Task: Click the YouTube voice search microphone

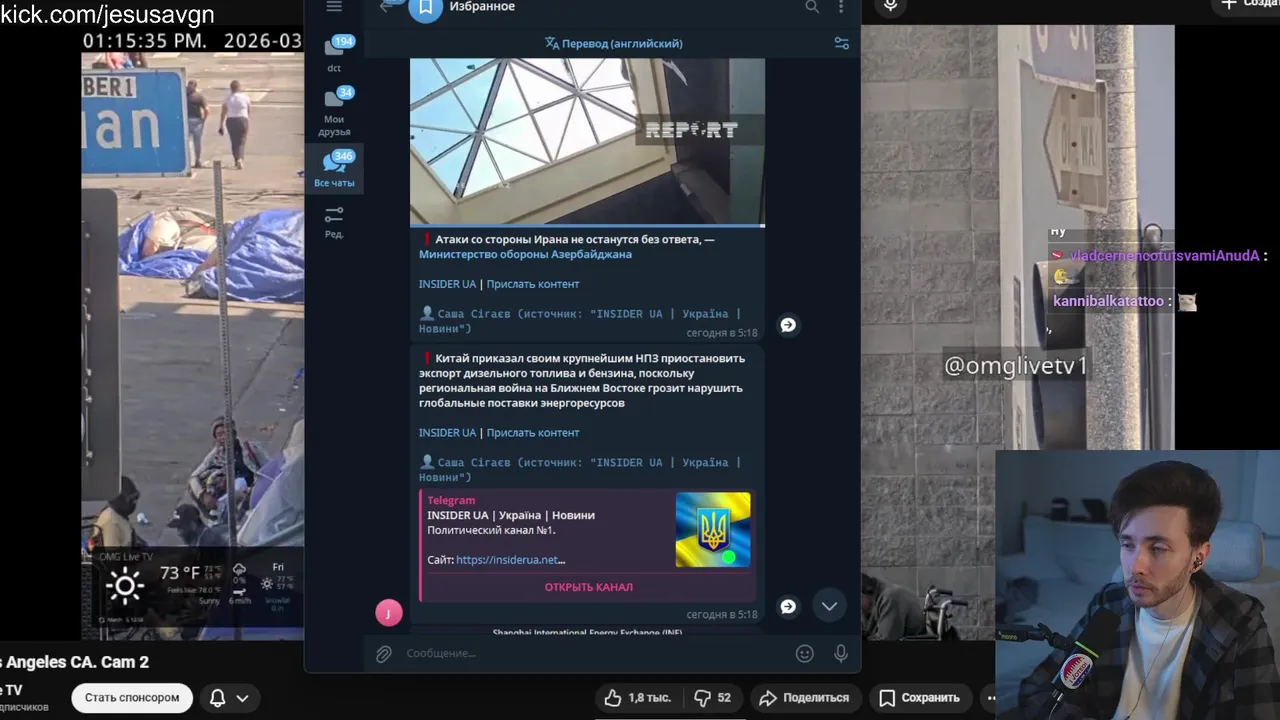Action: 890,6
